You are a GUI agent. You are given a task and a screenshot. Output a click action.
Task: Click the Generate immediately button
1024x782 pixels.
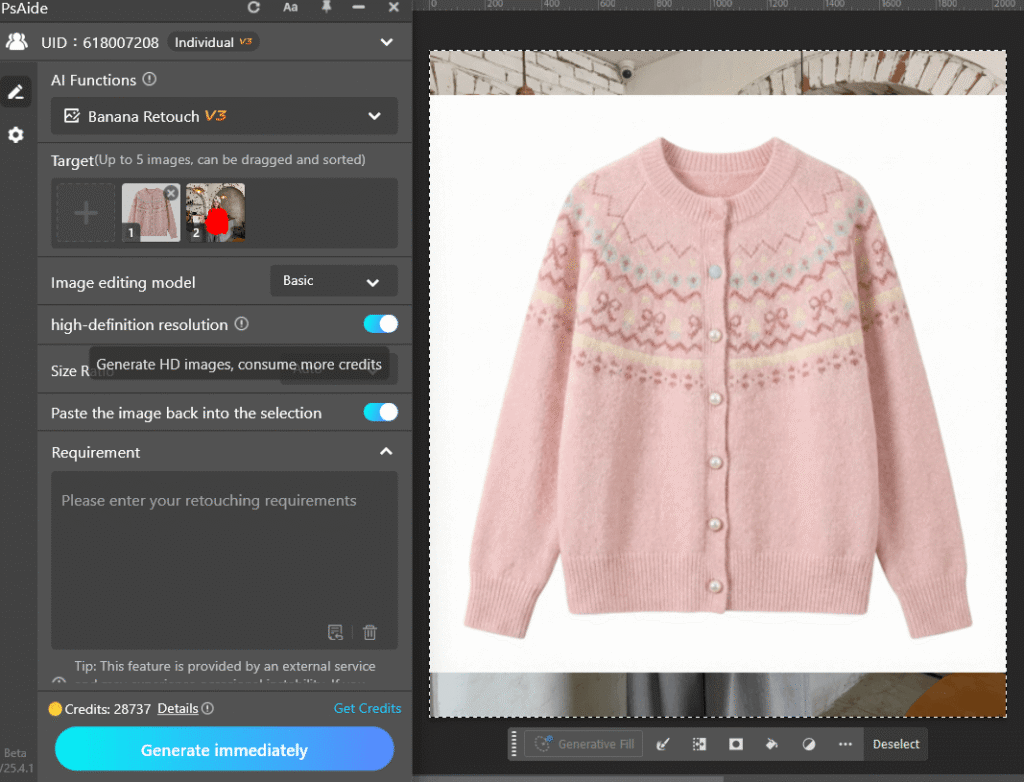point(224,750)
